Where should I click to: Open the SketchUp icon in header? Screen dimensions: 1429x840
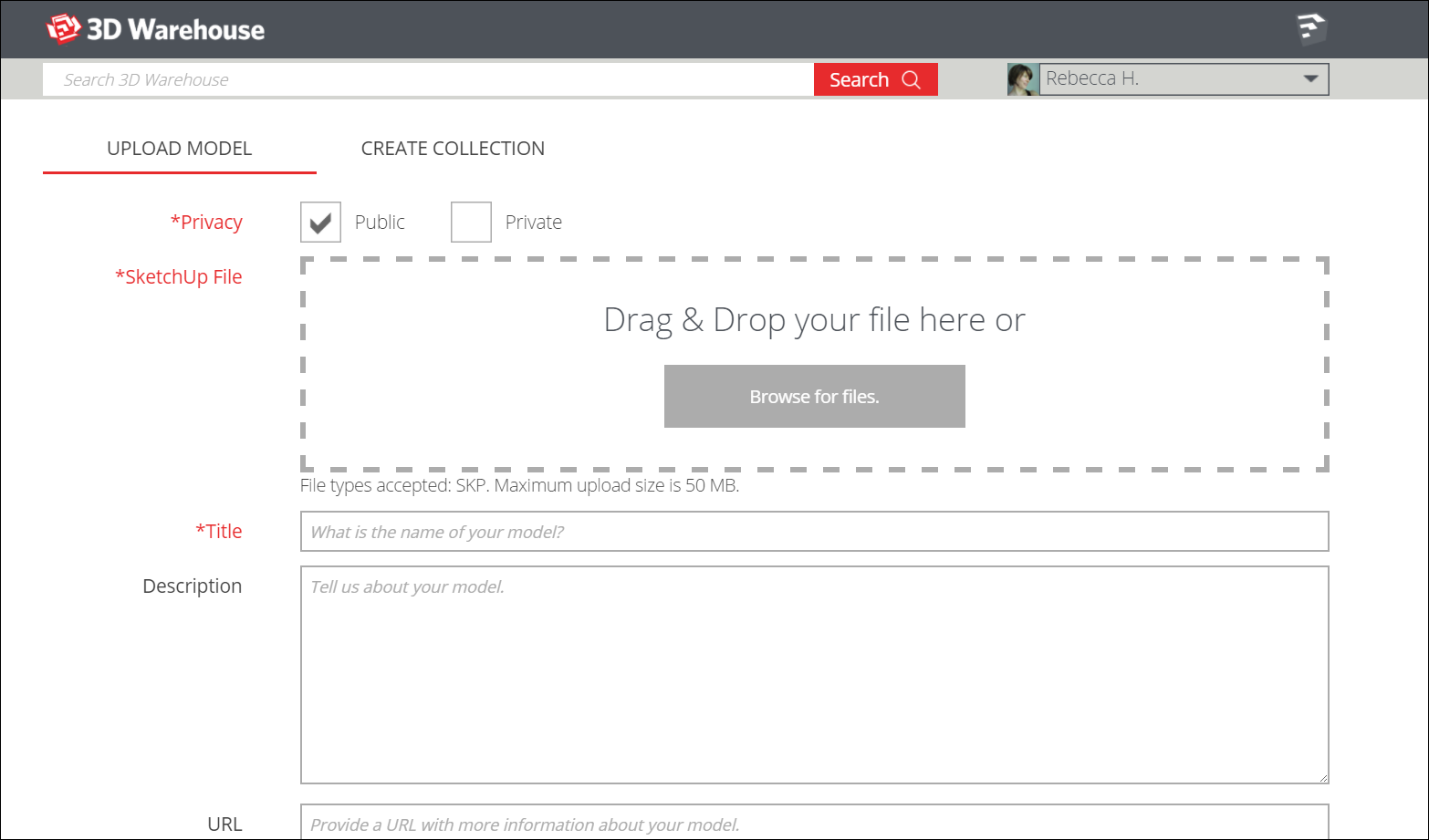(1311, 29)
